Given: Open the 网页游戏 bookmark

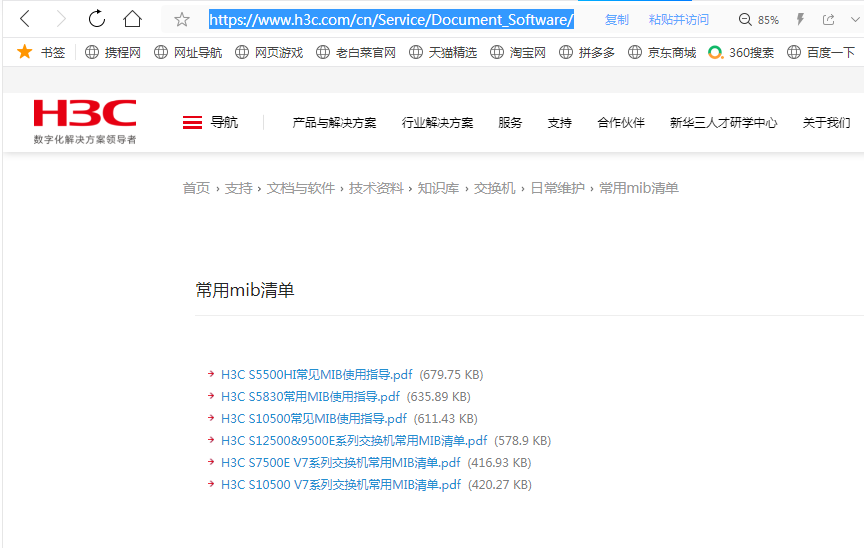Looking at the screenshot, I should (269, 52).
